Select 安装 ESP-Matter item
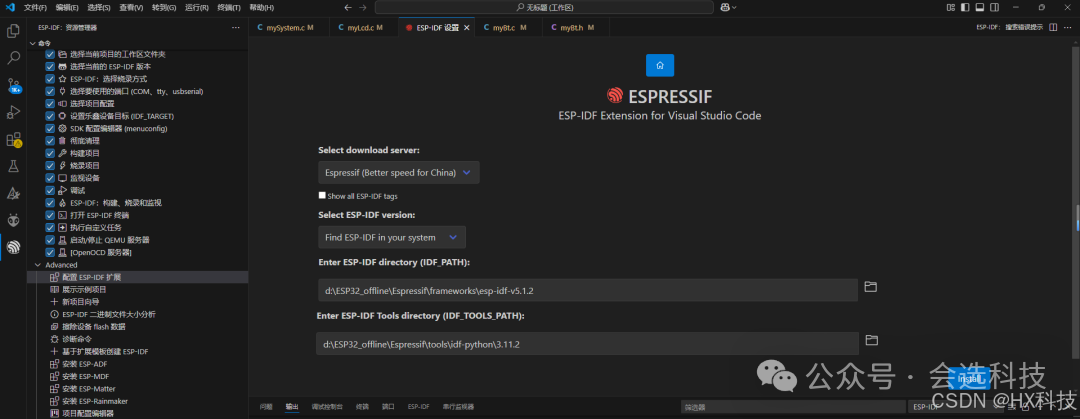Screen dimensions: 1080x419 pyautogui.click(x=88, y=389)
